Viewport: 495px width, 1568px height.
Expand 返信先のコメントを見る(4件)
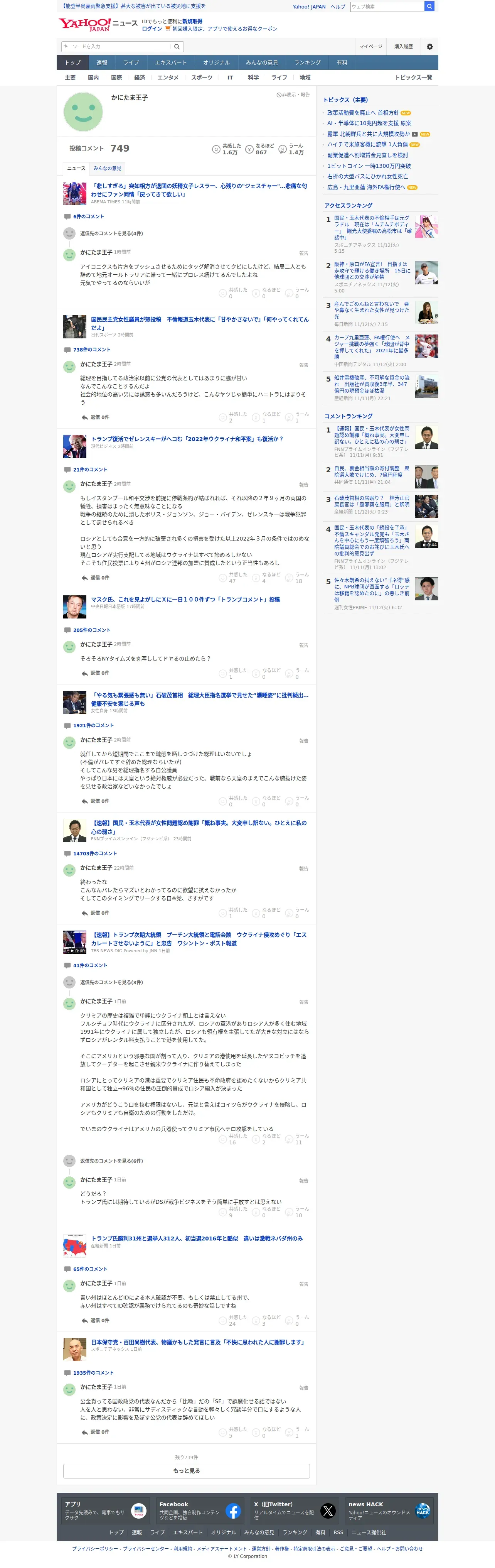[111, 234]
